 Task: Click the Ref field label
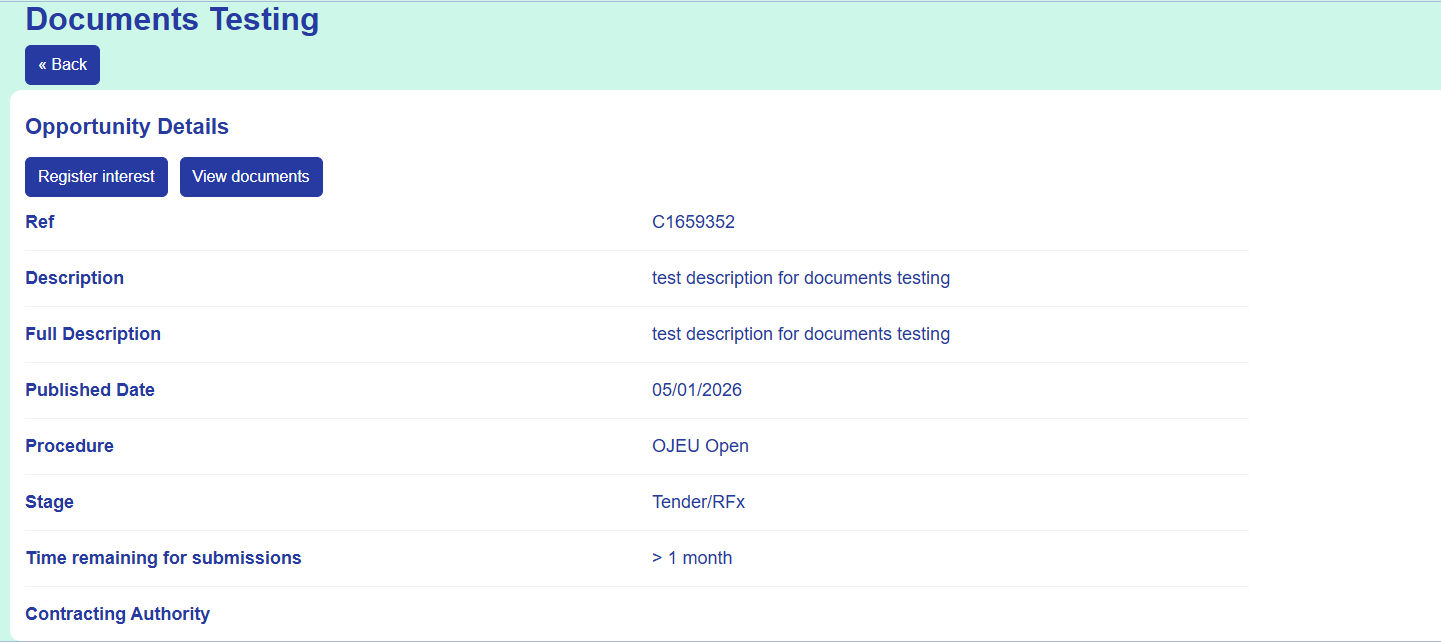pyautogui.click(x=40, y=222)
